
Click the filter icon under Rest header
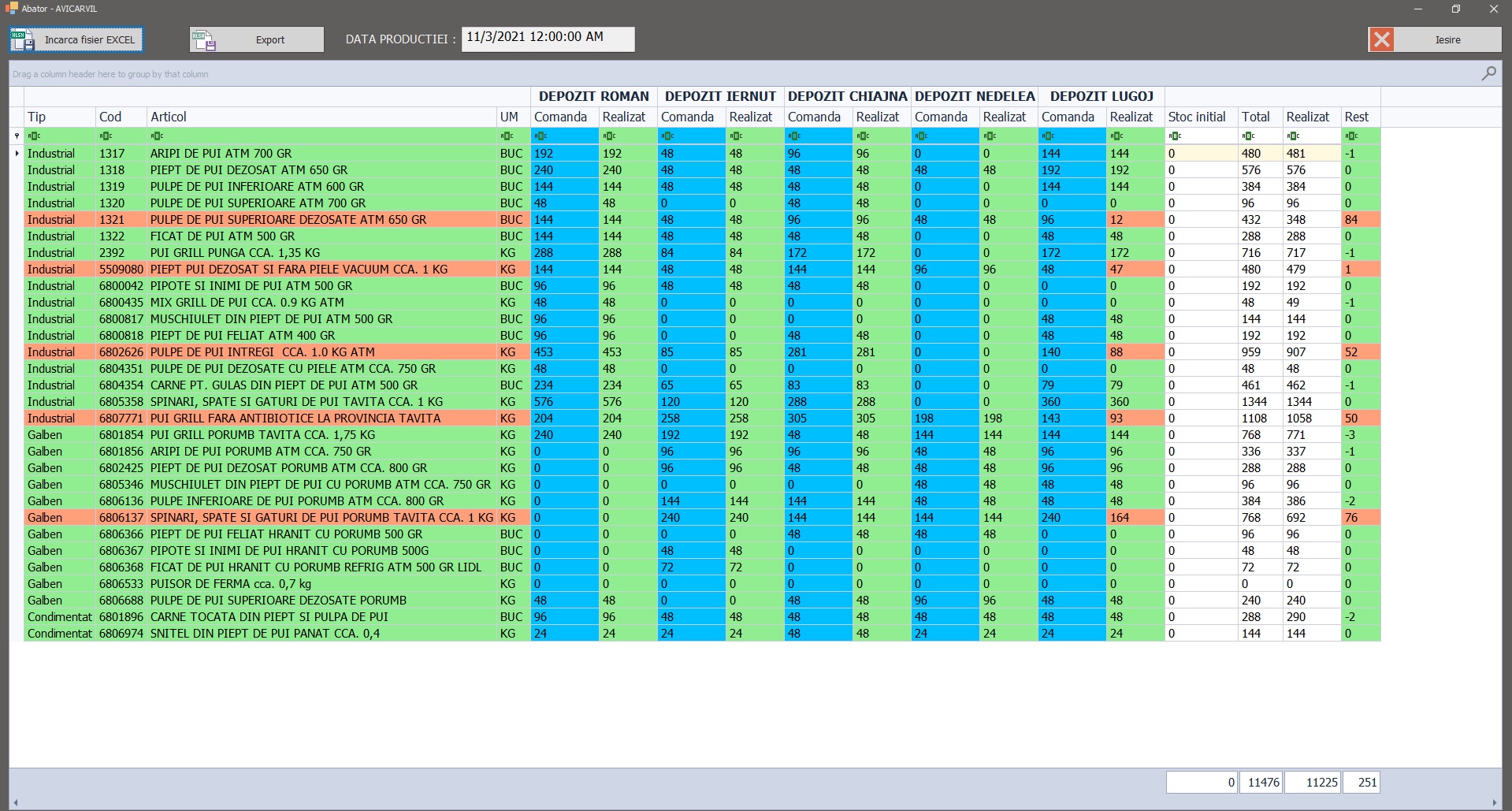click(1350, 136)
